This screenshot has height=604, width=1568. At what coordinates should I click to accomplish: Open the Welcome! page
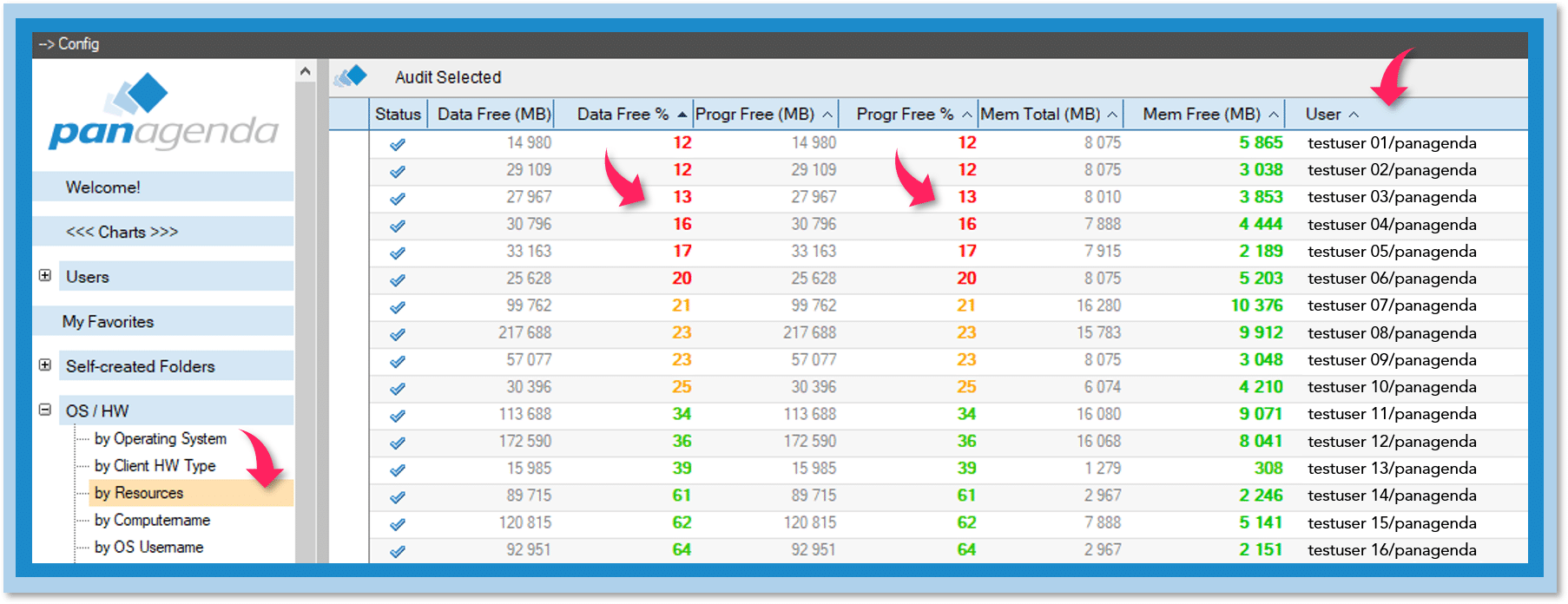102,187
